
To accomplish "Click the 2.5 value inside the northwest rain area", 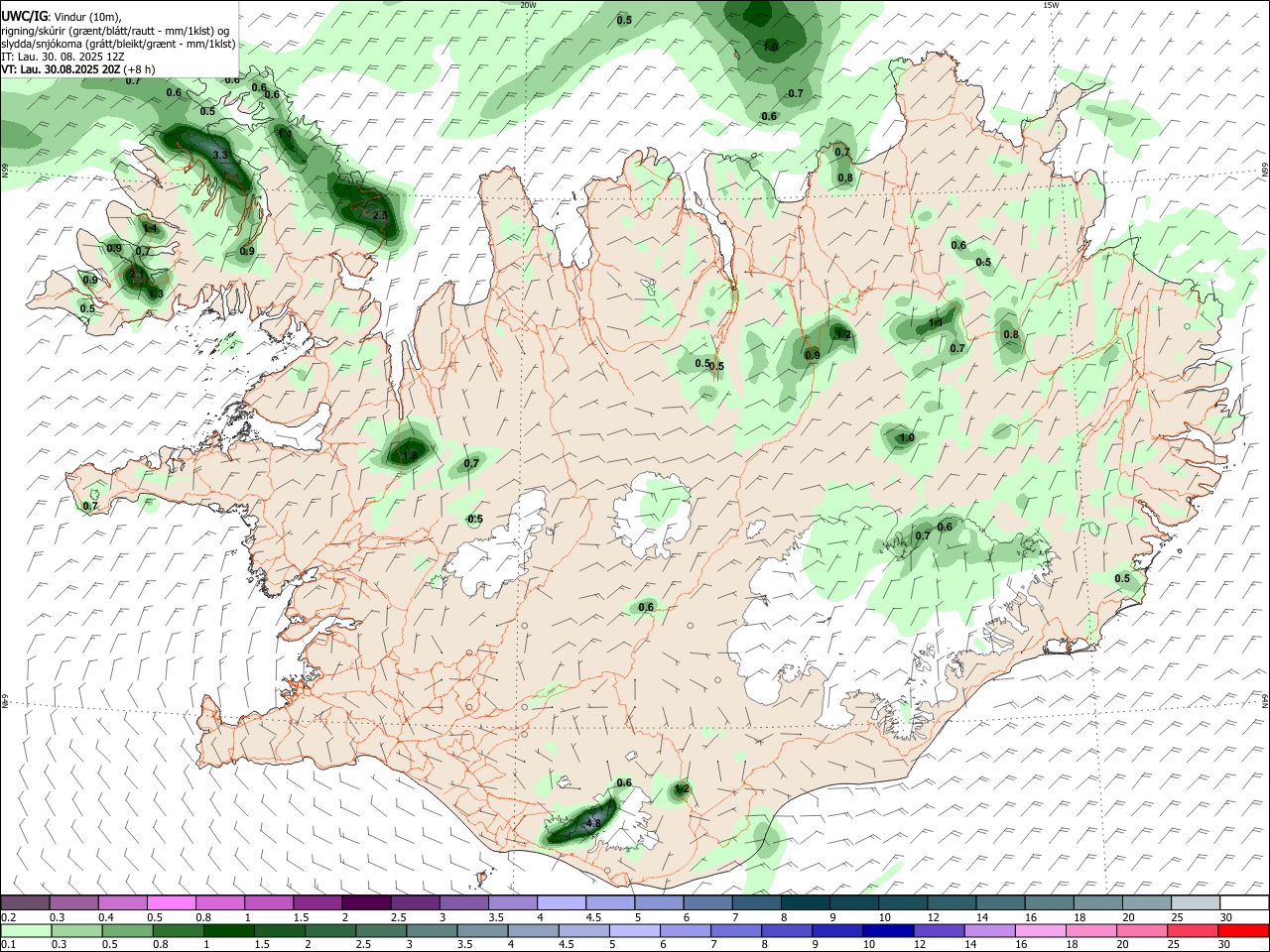I will click(380, 215).
